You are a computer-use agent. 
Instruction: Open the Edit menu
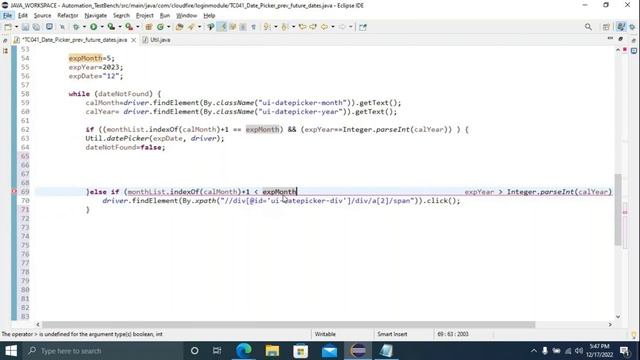tap(23, 16)
